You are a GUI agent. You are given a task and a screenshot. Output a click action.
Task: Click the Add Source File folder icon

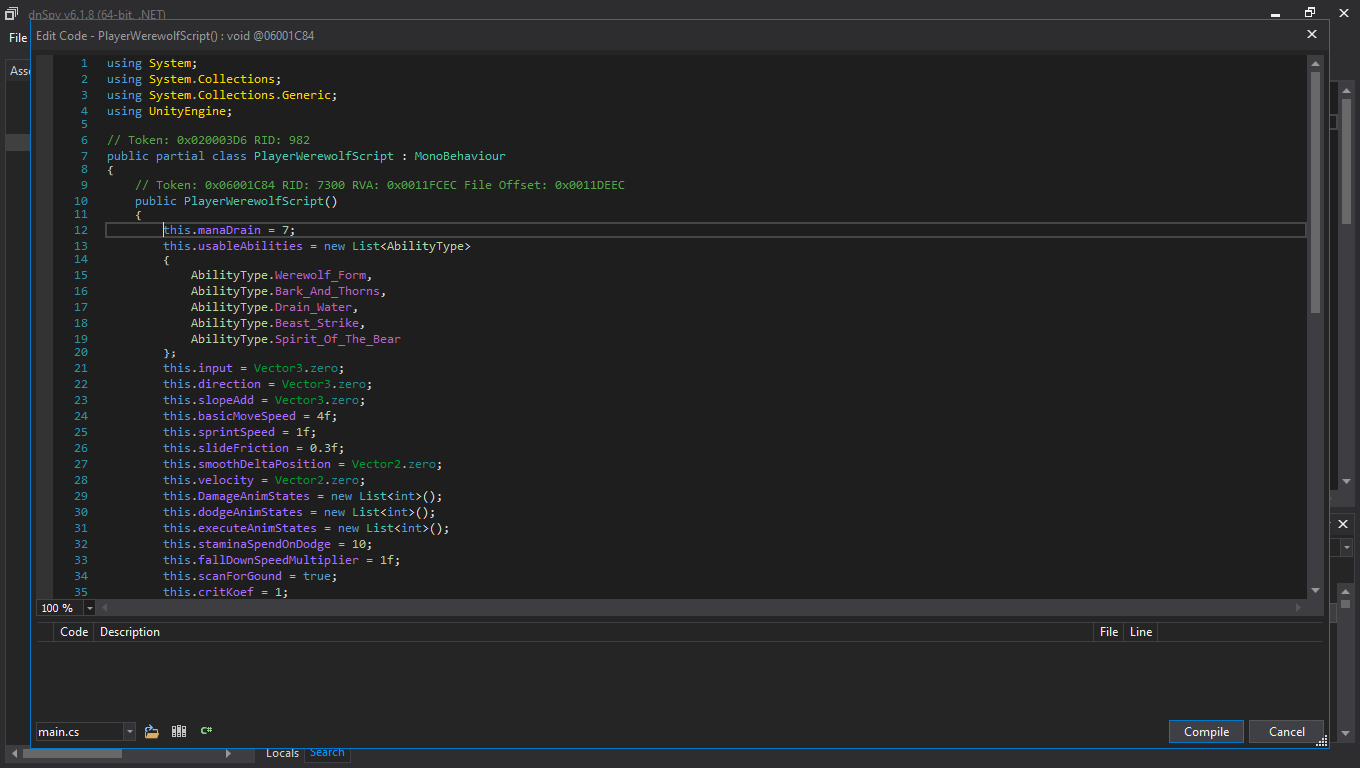tap(152, 732)
